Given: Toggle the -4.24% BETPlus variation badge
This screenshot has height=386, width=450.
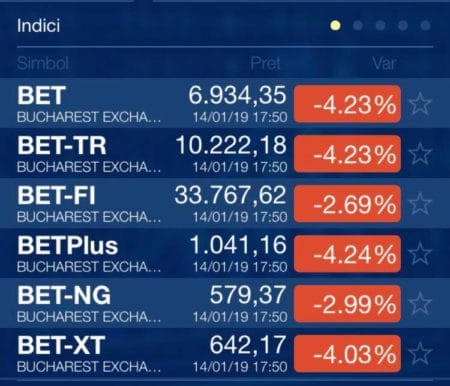Looking at the screenshot, I should [347, 254].
